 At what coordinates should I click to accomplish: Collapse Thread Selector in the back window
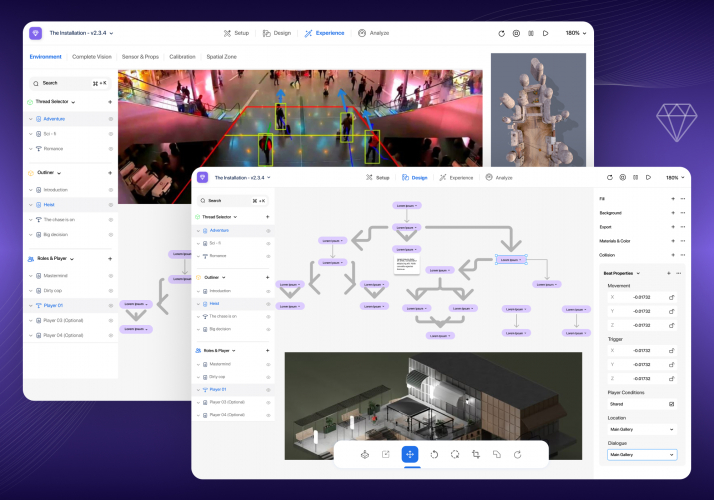pyautogui.click(x=73, y=102)
